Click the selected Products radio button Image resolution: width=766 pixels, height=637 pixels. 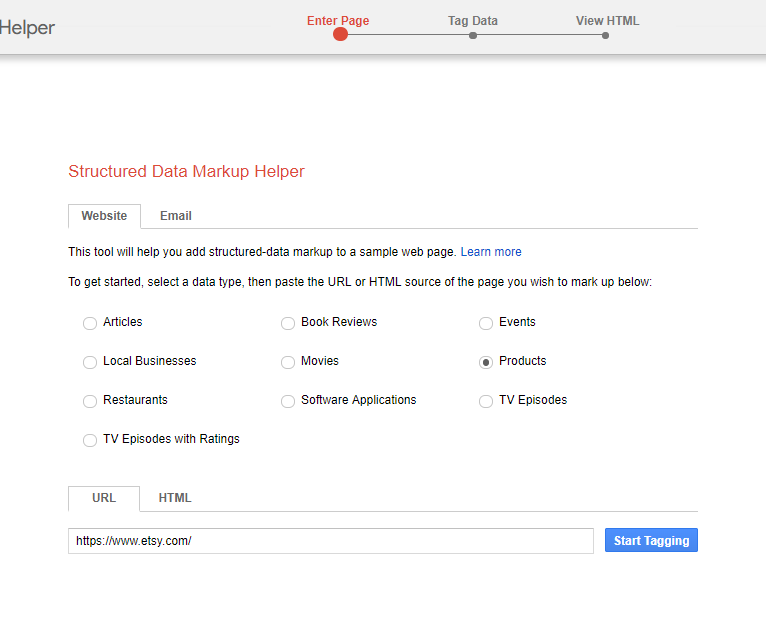[486, 362]
